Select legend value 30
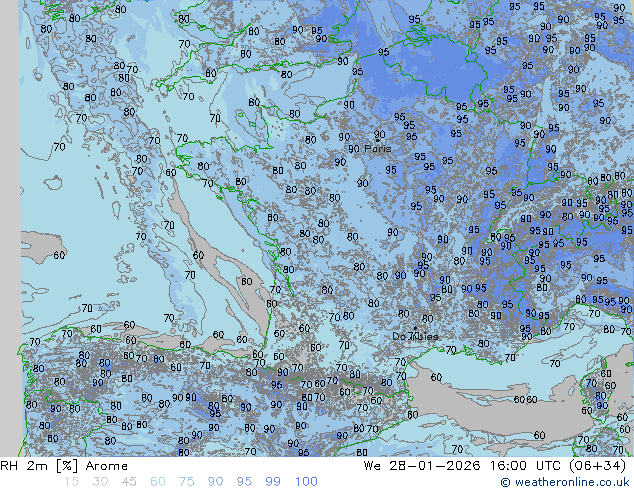The height and width of the screenshot is (490, 634). tap(100, 482)
